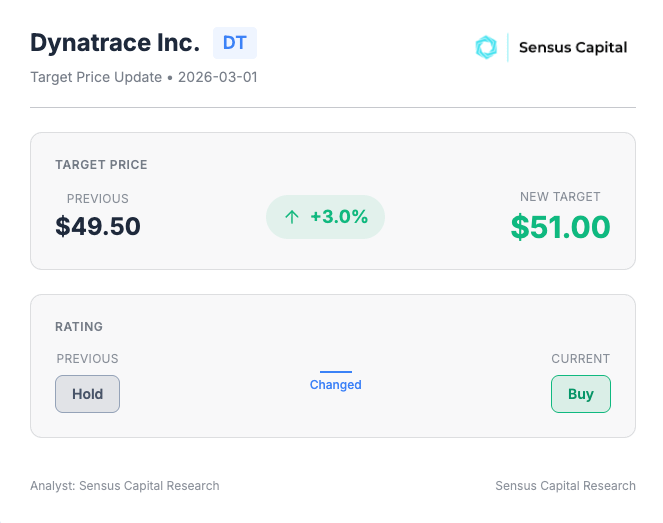Click the TARGET PRICE section heading
The height and width of the screenshot is (523, 663).
point(101,164)
